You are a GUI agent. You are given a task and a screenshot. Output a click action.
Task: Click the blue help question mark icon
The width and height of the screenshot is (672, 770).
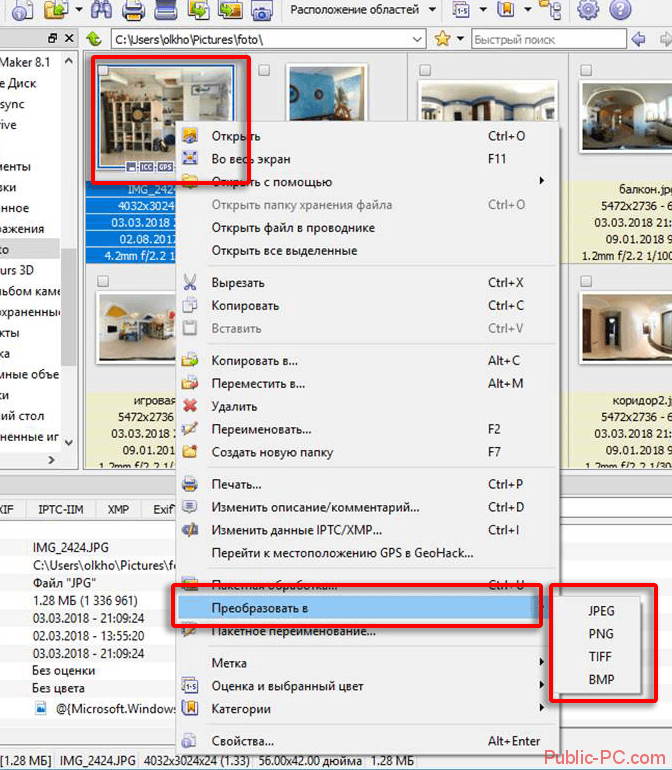click(x=621, y=11)
